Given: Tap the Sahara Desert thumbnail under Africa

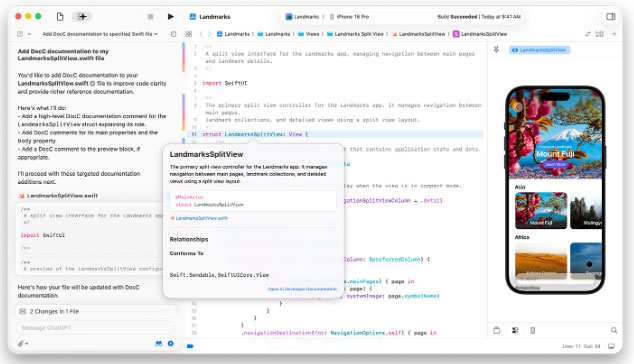Looking at the screenshot, I should pyautogui.click(x=541, y=260).
